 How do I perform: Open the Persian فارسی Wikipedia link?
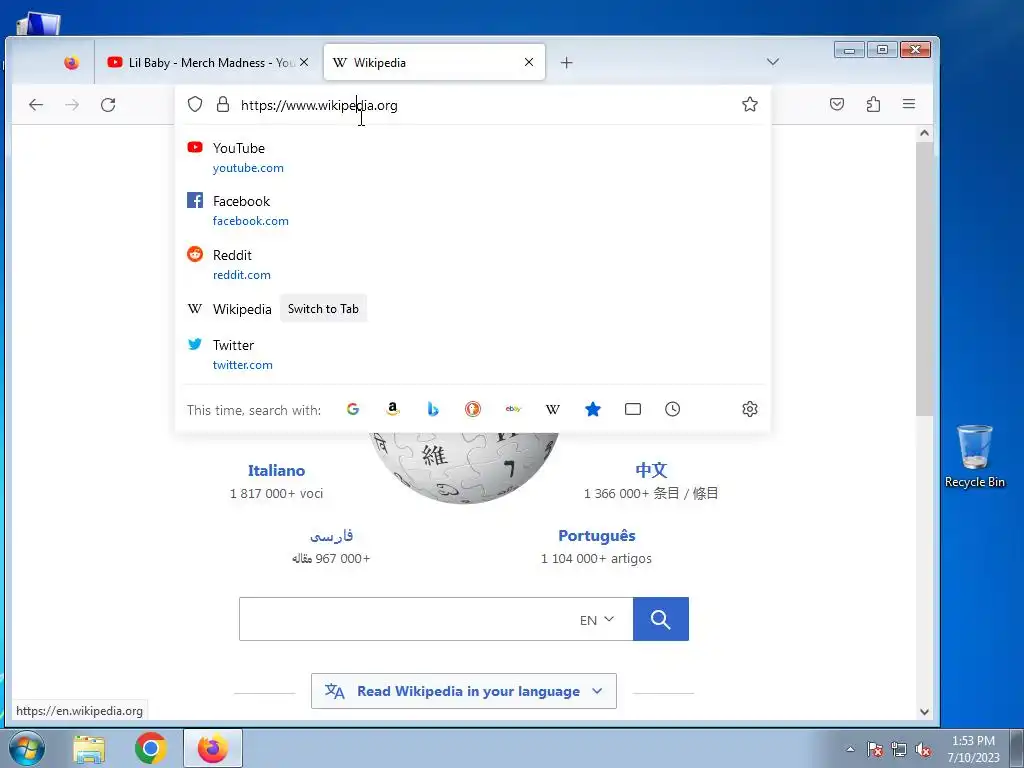click(332, 536)
